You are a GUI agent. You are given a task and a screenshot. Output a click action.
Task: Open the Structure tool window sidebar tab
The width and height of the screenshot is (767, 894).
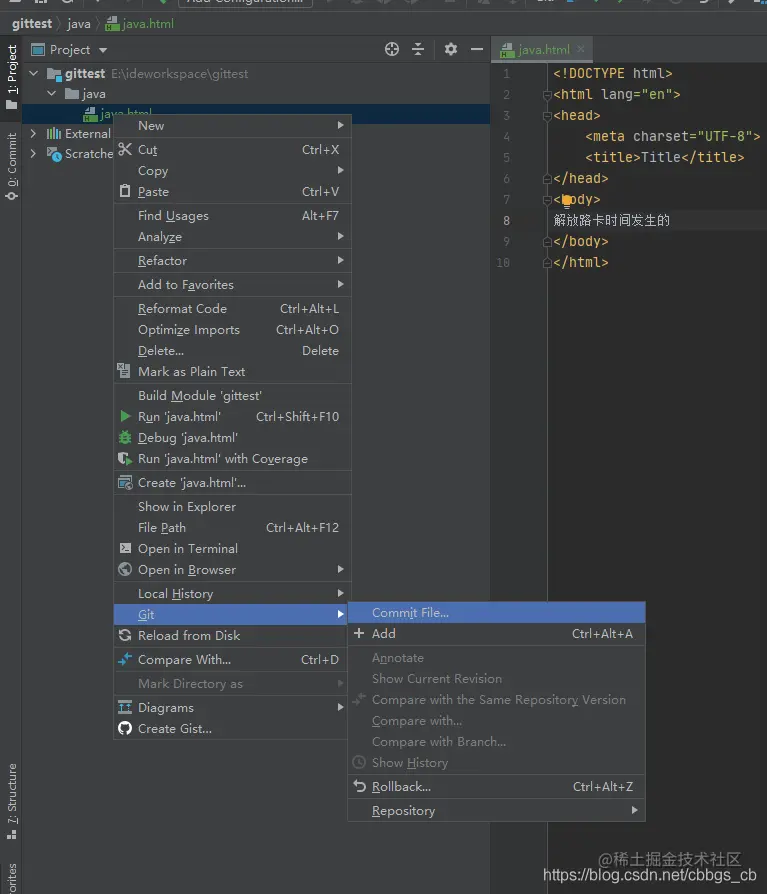coord(11,801)
